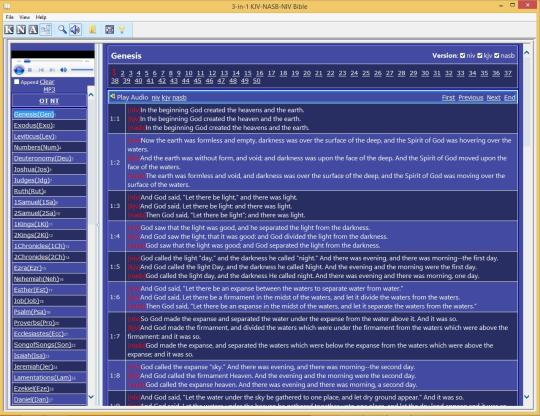540x416 pixels.
Task: Select Deuteronomy(Deu) in the book list
Action: (43, 158)
